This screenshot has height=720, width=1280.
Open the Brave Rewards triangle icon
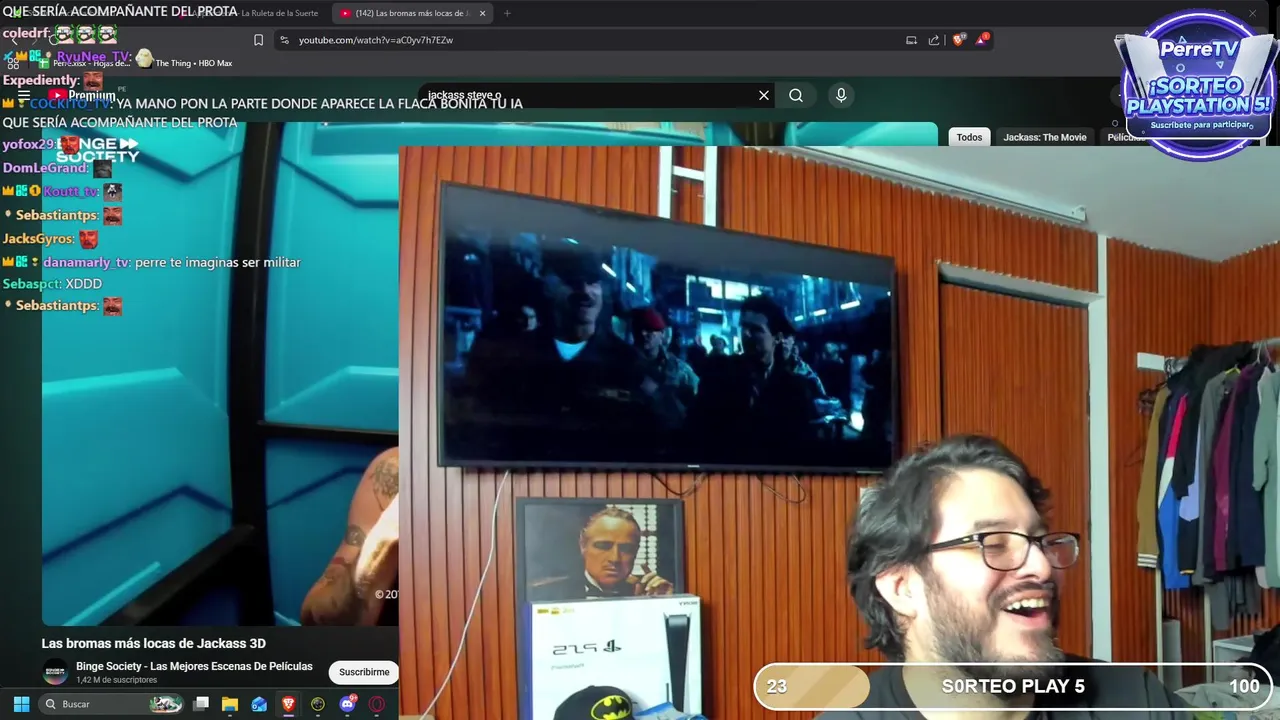point(982,40)
